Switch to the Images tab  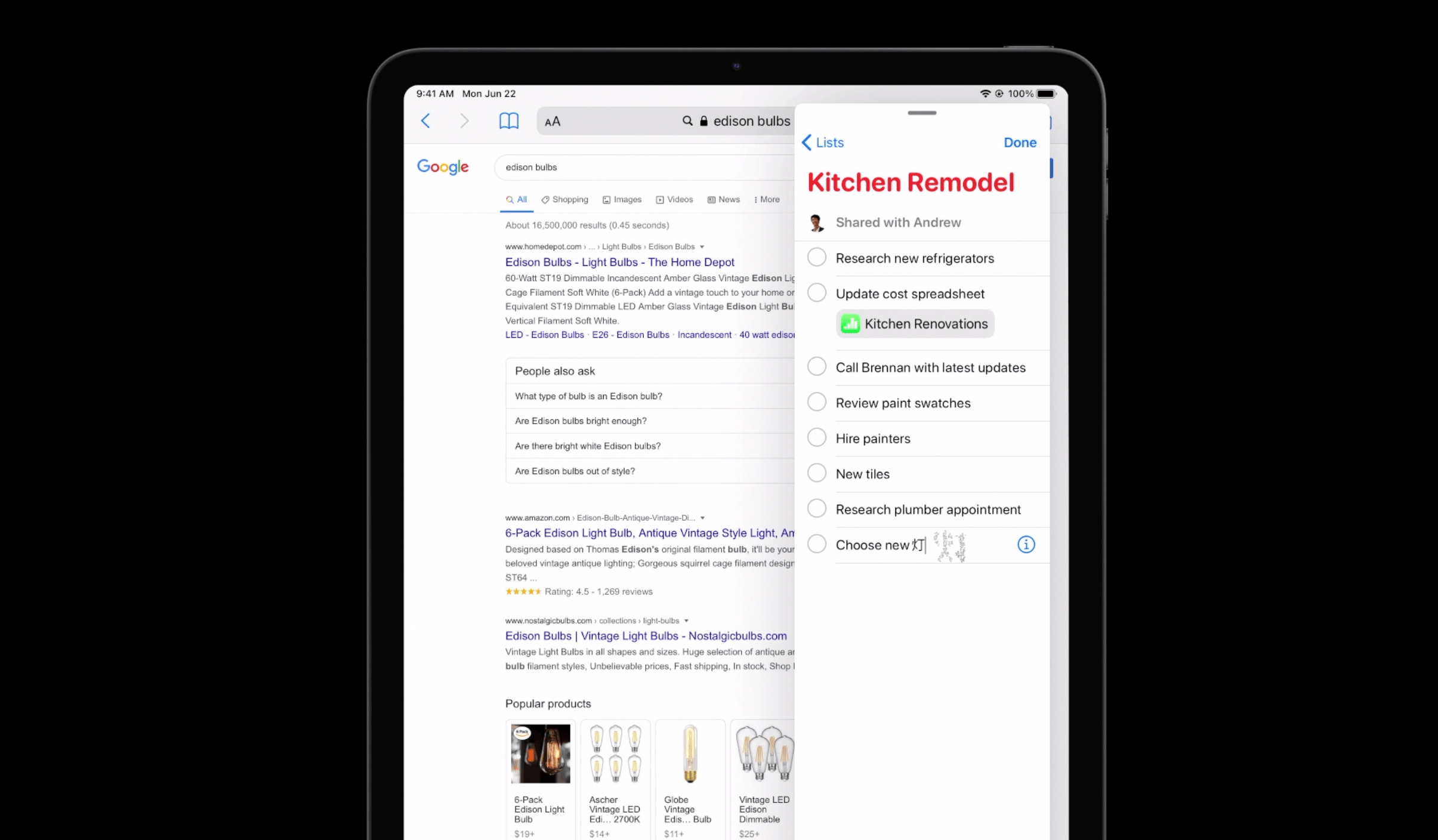point(622,200)
